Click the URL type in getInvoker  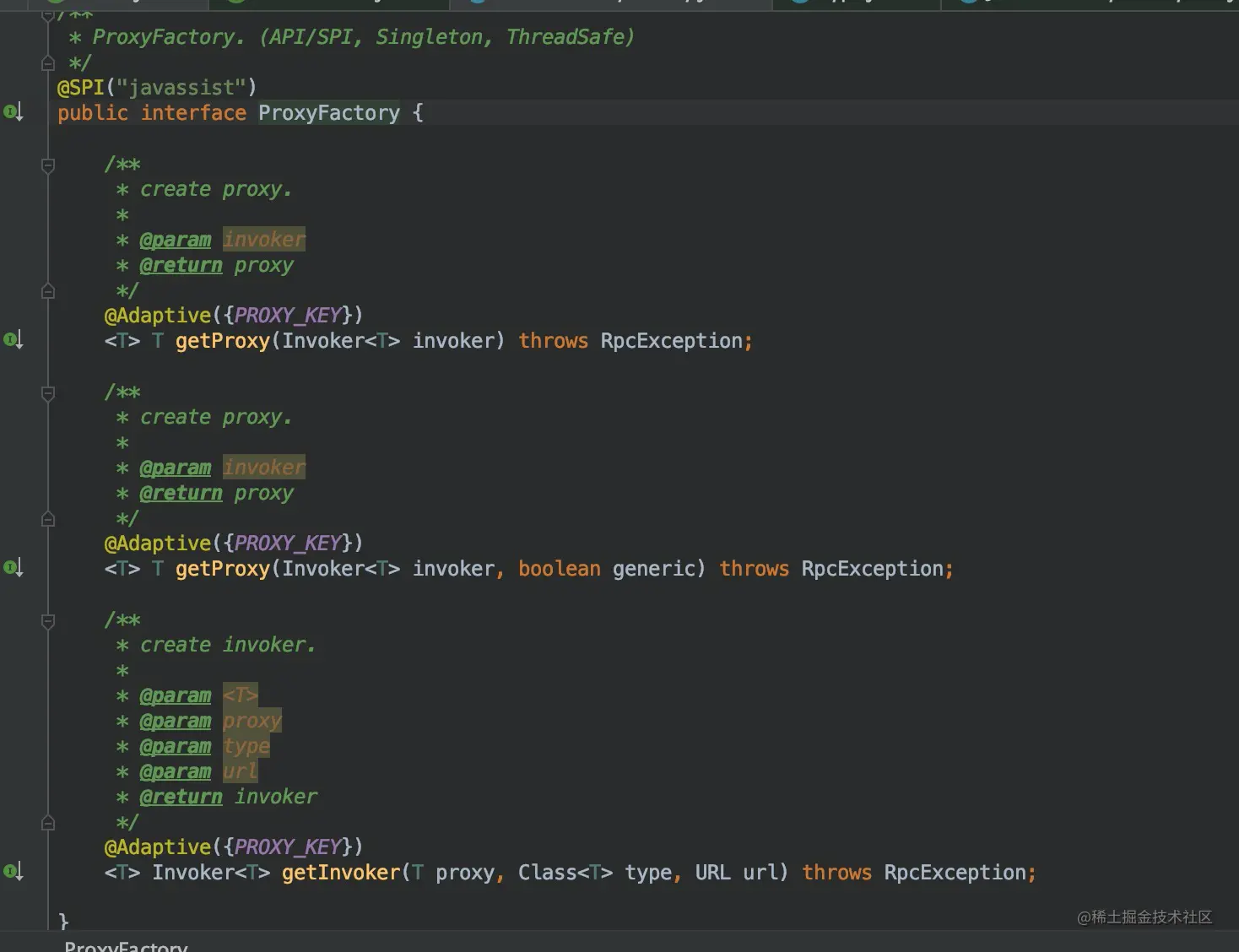(x=712, y=873)
